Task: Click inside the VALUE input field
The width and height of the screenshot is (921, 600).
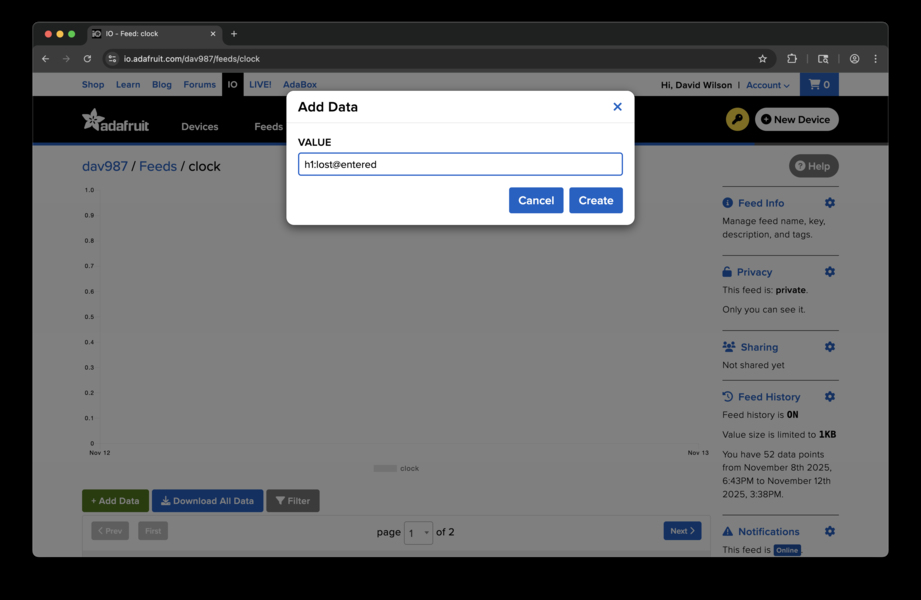Action: tap(459, 163)
